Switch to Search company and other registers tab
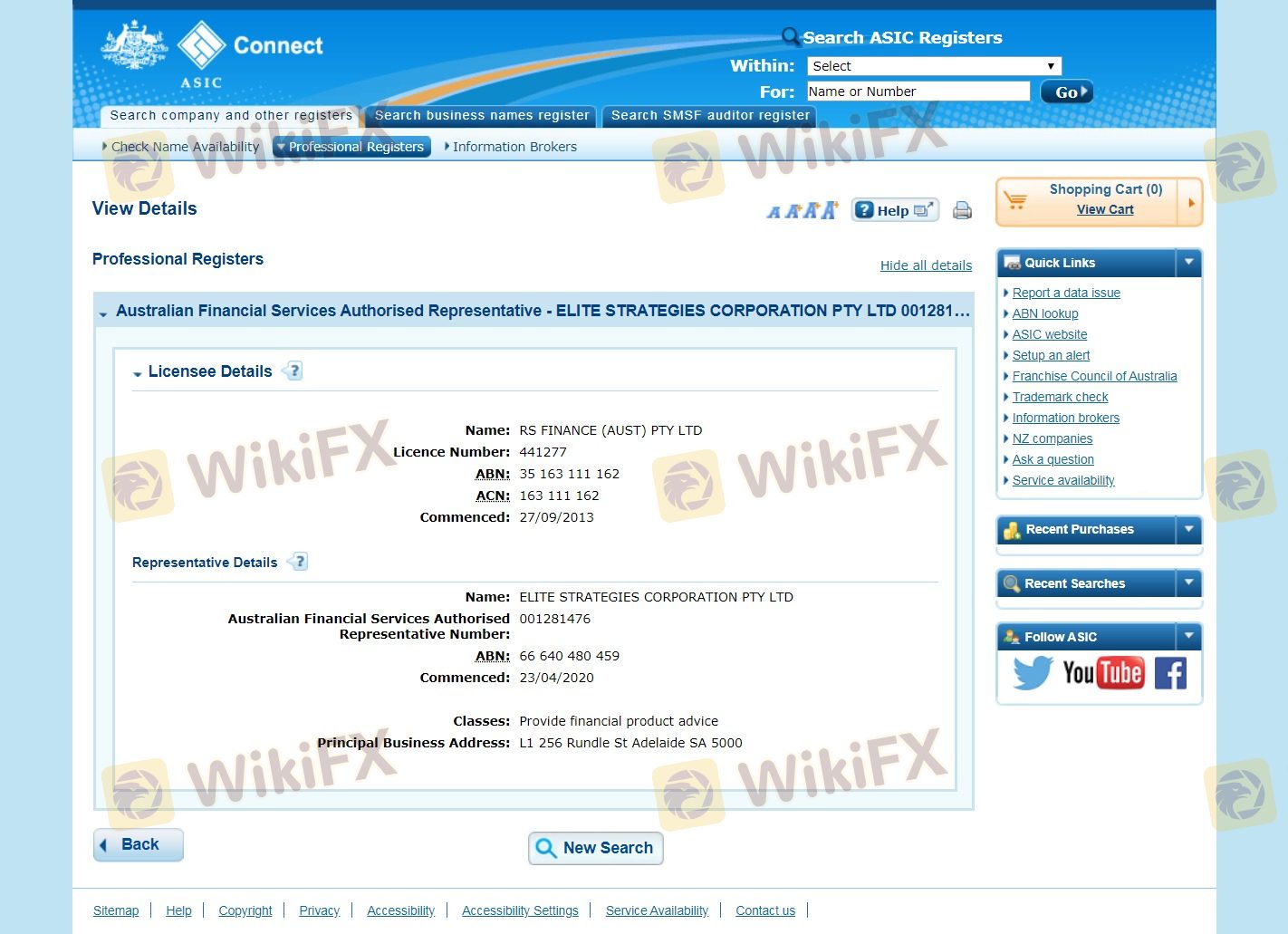Screen dimensions: 1288x934 click(x=231, y=116)
